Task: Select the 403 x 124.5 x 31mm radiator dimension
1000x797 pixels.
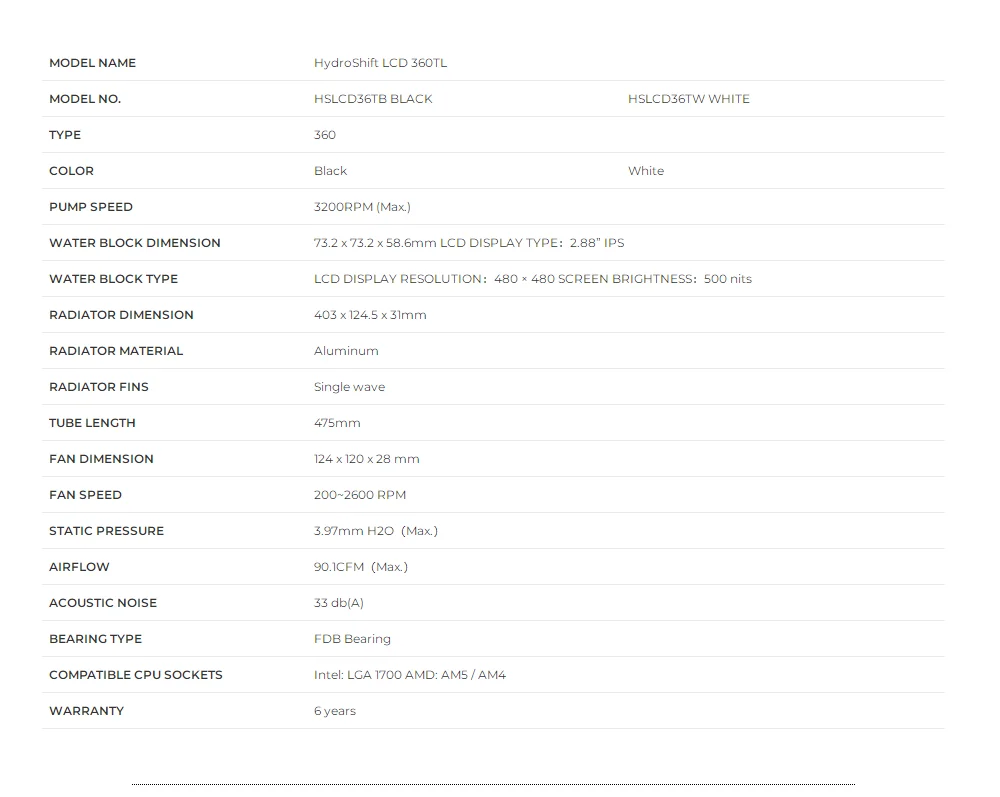Action: coord(370,315)
